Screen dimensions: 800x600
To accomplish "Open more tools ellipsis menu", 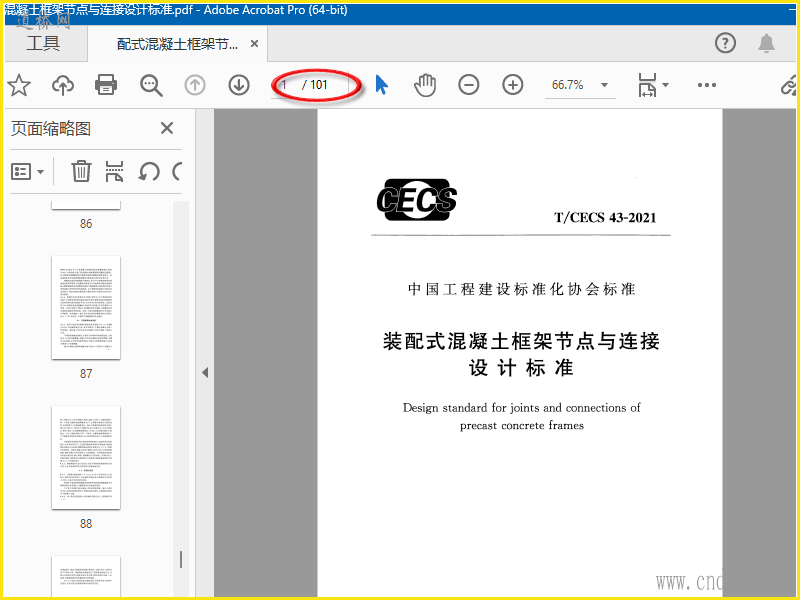I will 707,85.
